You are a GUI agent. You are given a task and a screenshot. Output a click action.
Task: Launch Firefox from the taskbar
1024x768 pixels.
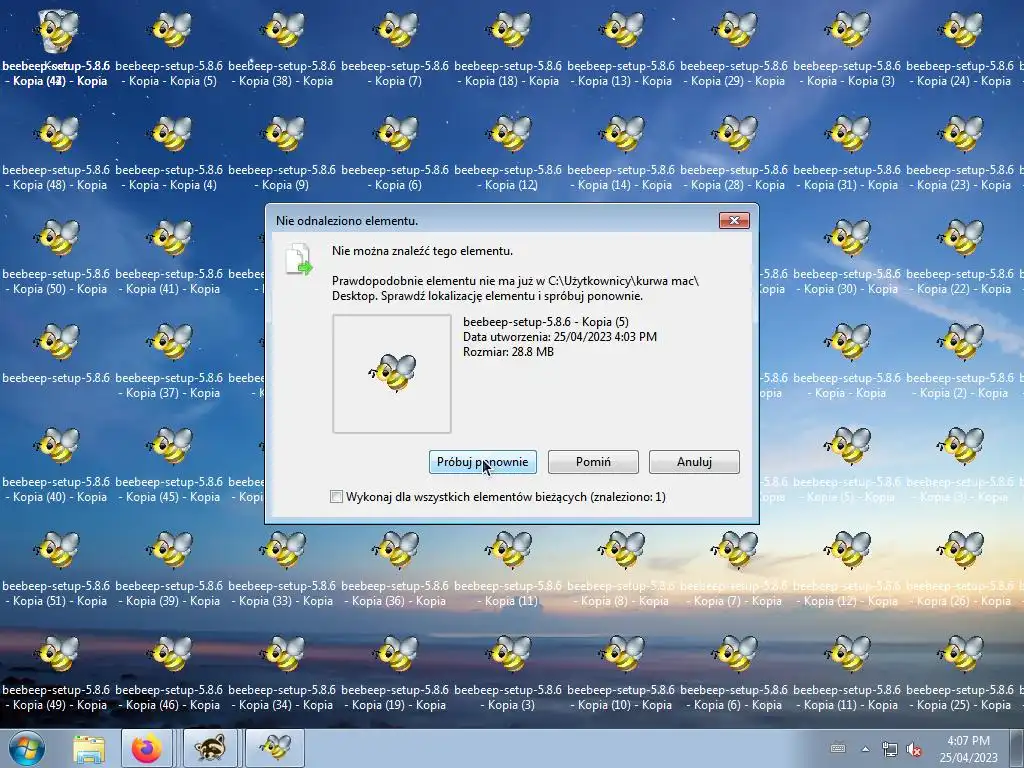pos(146,749)
